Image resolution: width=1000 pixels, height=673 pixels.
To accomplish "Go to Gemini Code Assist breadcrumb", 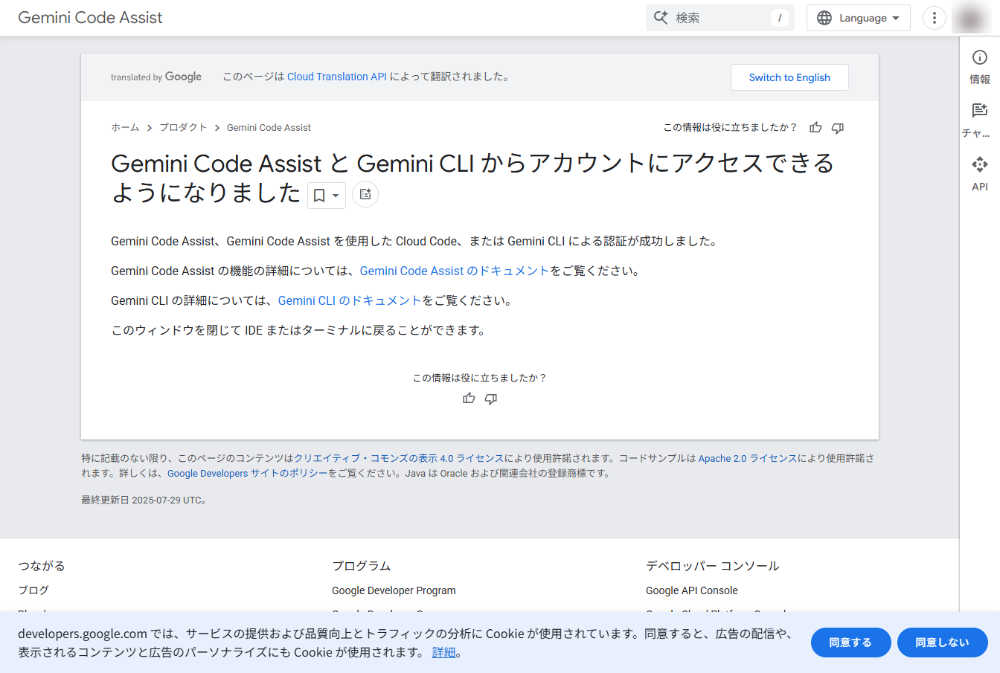I will coord(269,128).
